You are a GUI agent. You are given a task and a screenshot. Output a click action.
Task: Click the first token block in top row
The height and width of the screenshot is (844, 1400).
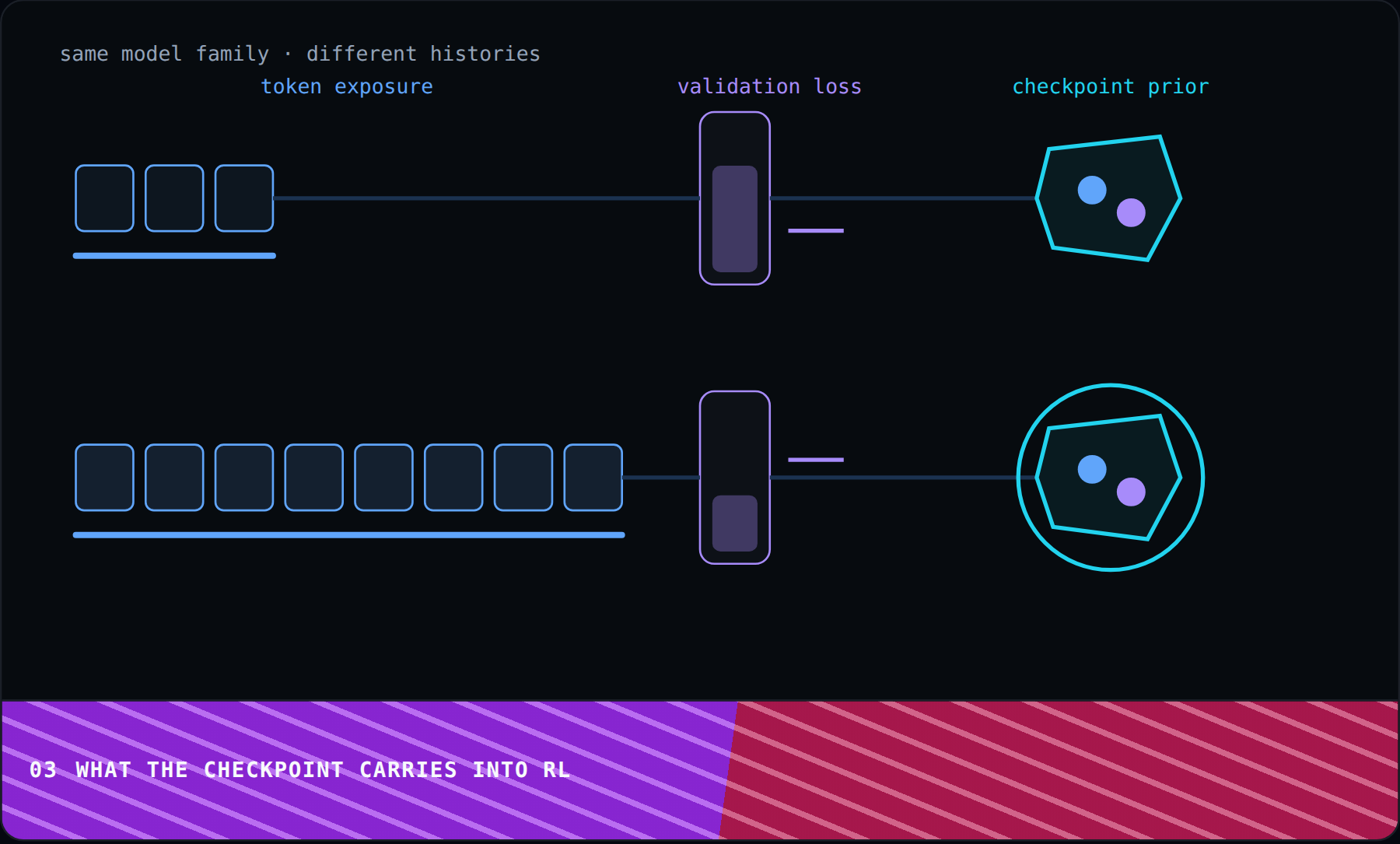[x=104, y=198]
